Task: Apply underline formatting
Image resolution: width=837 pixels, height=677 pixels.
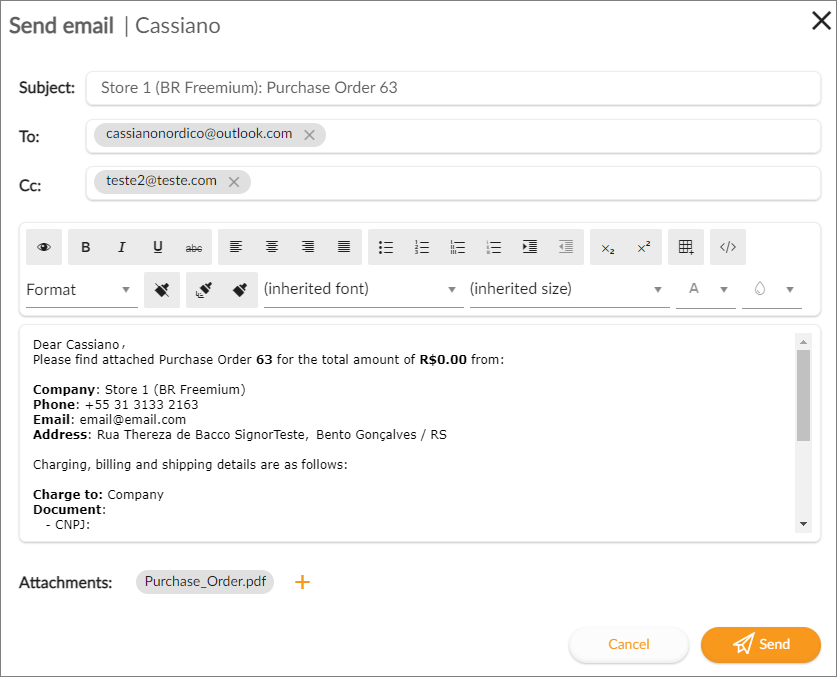Action: tap(157, 247)
